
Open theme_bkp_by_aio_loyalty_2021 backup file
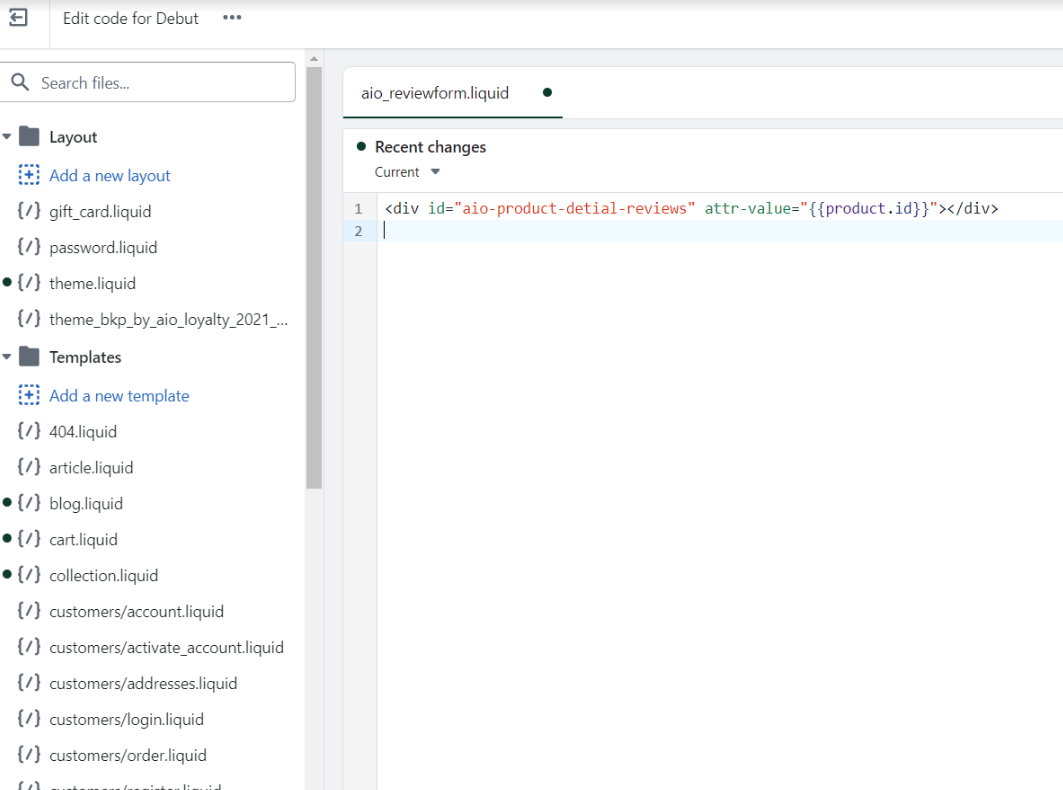pyautogui.click(x=169, y=319)
